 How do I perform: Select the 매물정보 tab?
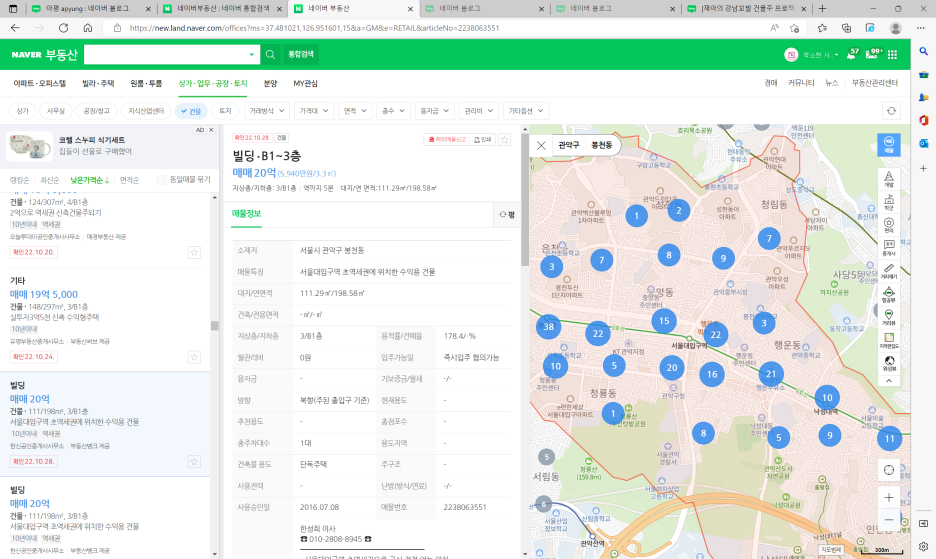click(247, 214)
